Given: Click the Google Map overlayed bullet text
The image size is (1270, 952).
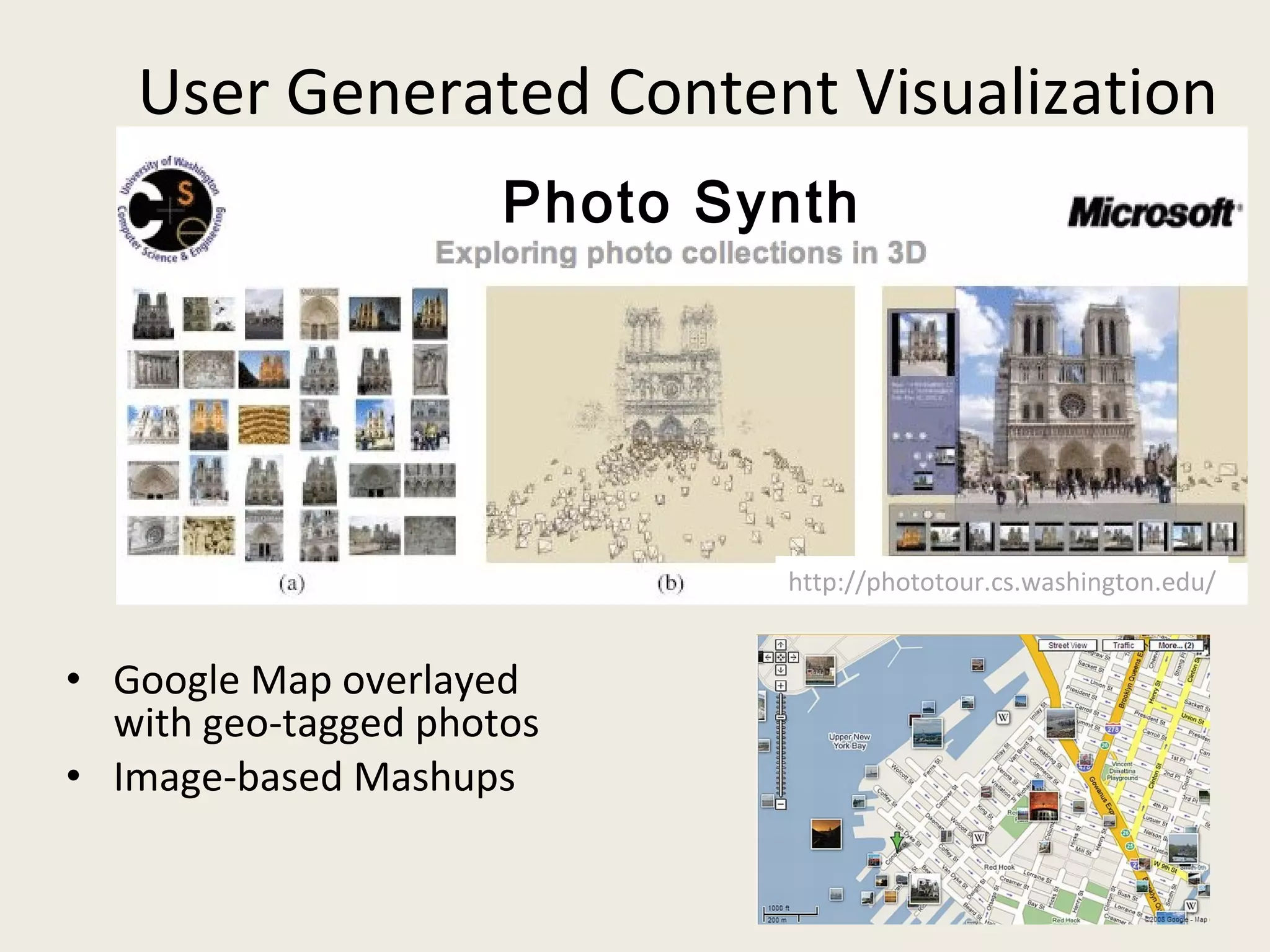Looking at the screenshot, I should (x=326, y=701).
